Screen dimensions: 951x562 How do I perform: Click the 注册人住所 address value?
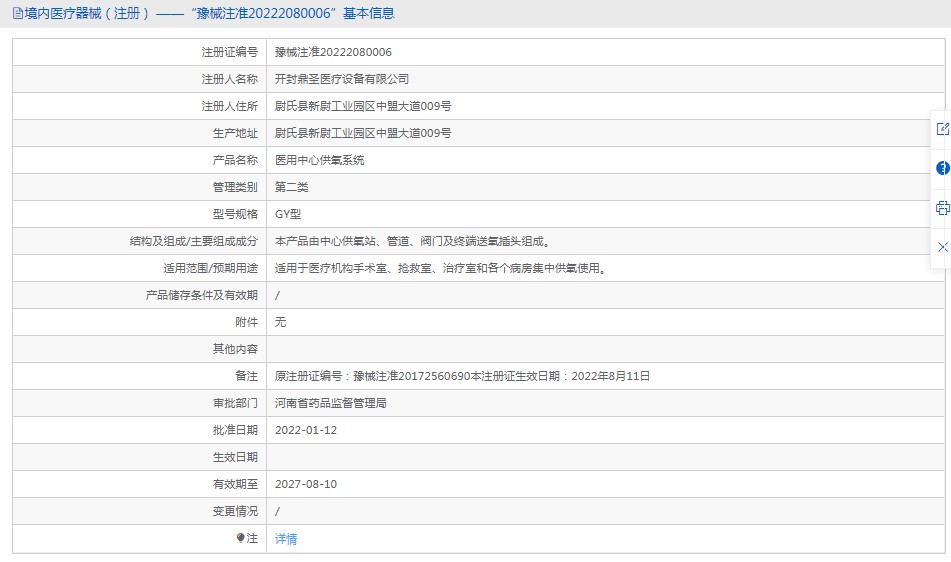coord(363,106)
